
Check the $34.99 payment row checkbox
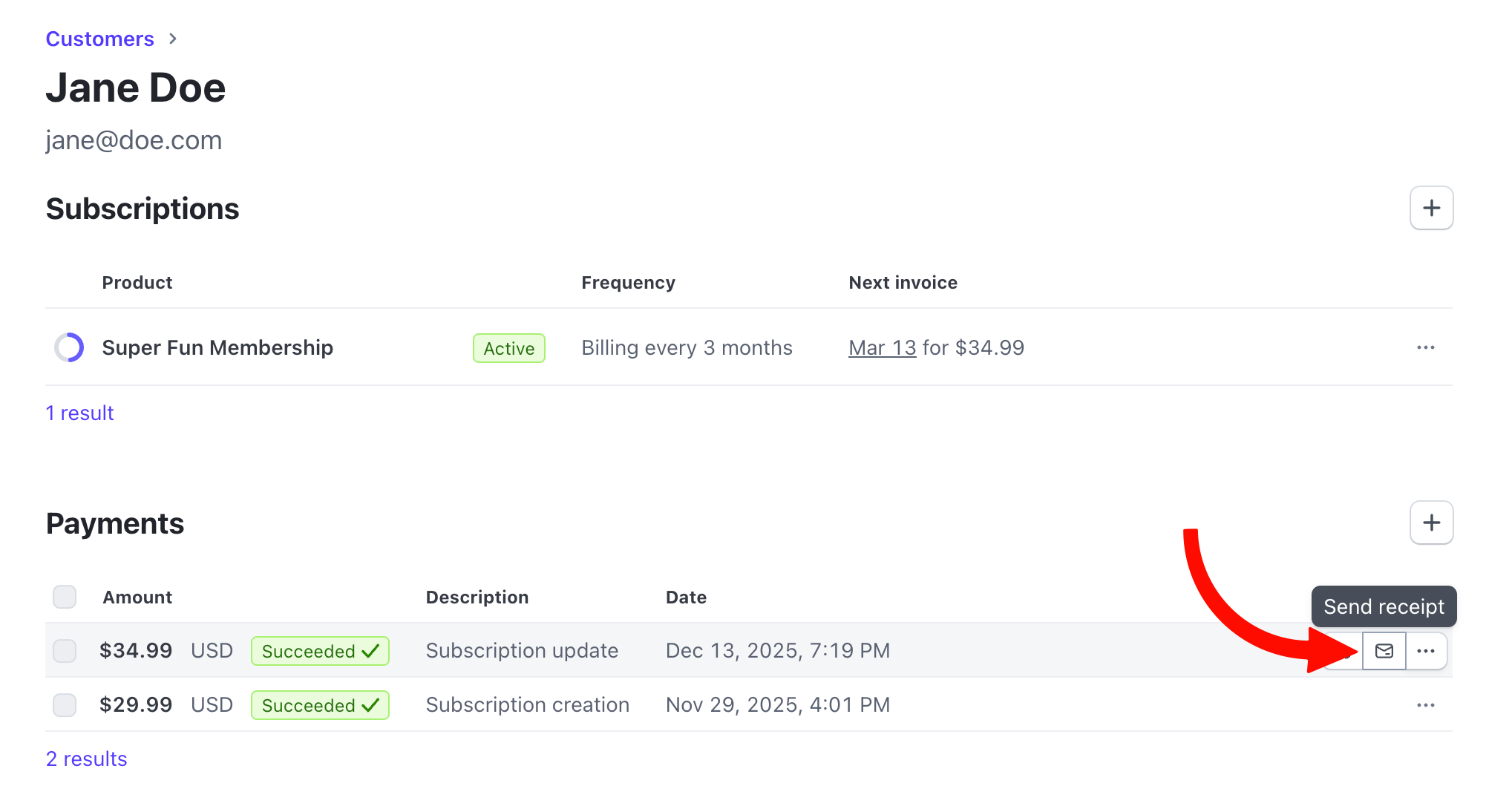(x=65, y=651)
